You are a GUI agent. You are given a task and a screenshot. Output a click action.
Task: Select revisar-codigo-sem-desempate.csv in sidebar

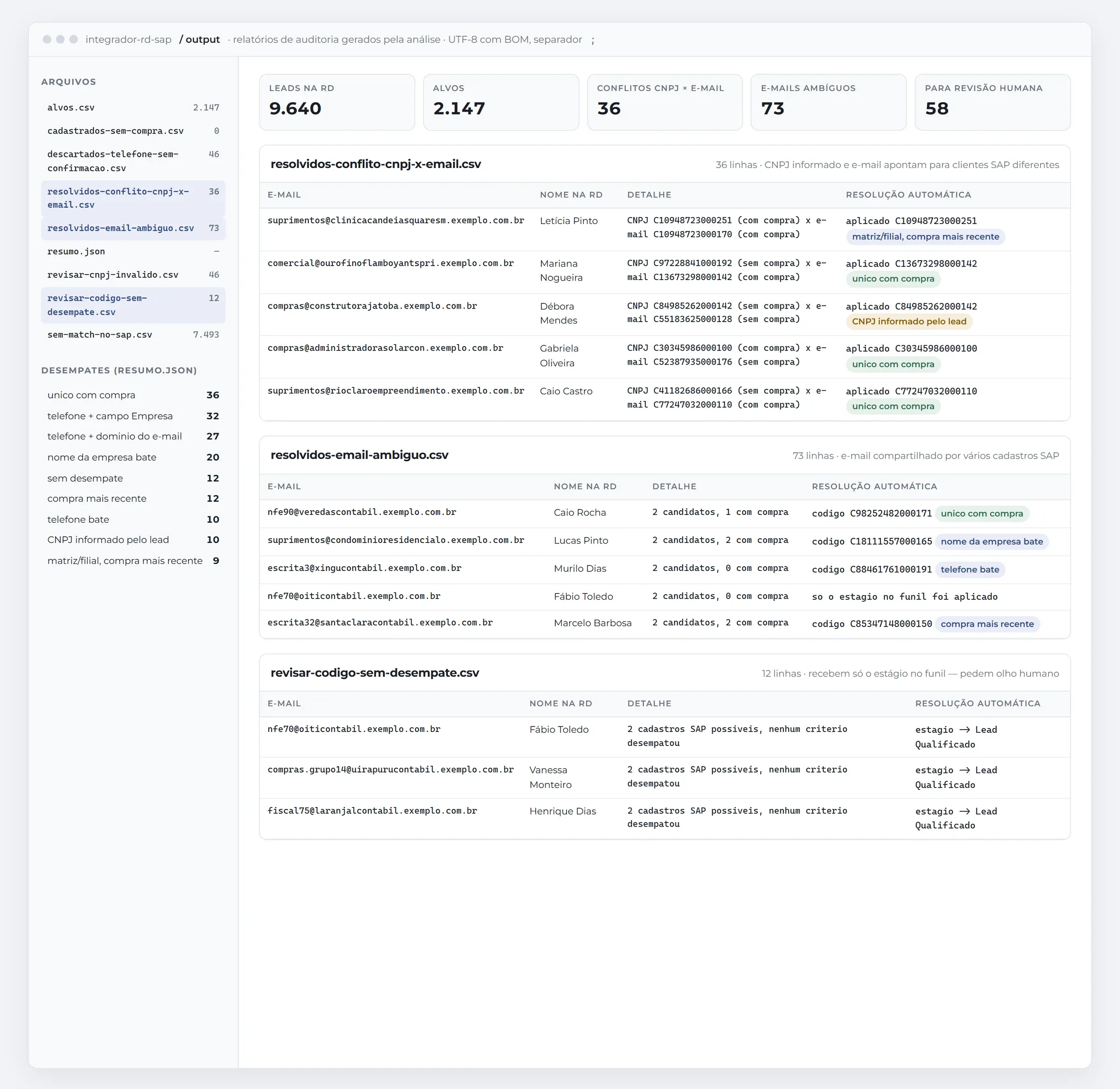[x=133, y=305]
